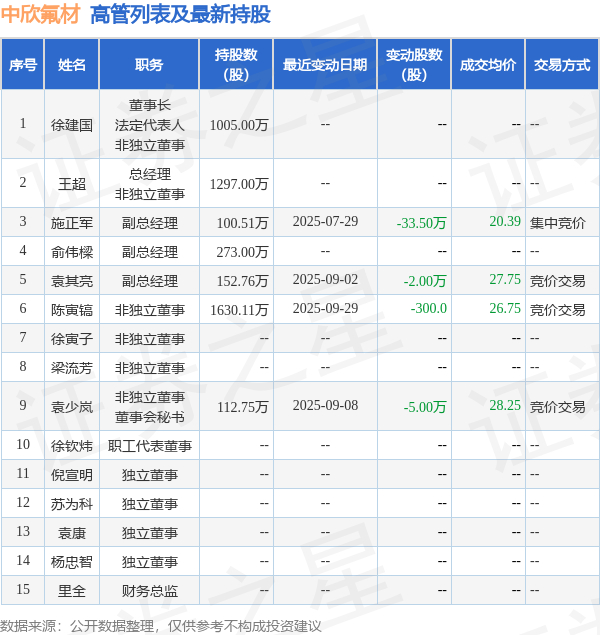Click the 持股数(股) column header
600x635 pixels.
pos(236,64)
